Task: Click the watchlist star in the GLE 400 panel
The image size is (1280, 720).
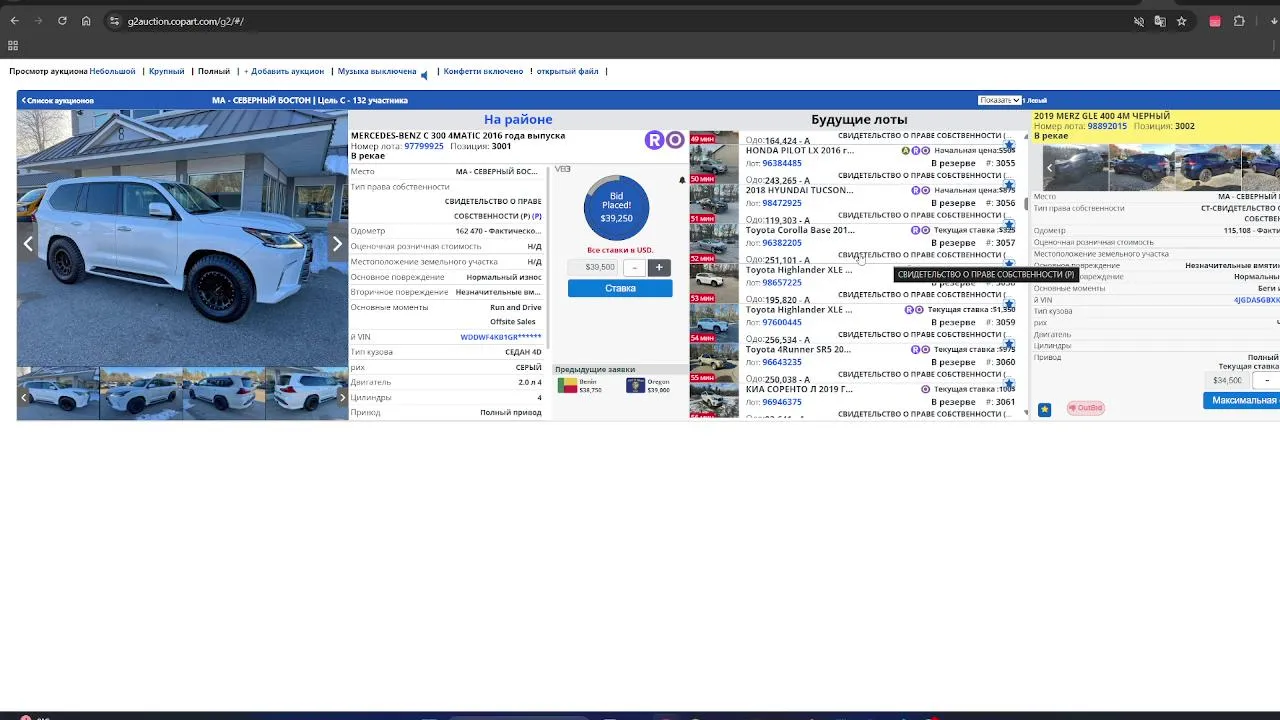Action: click(1044, 409)
